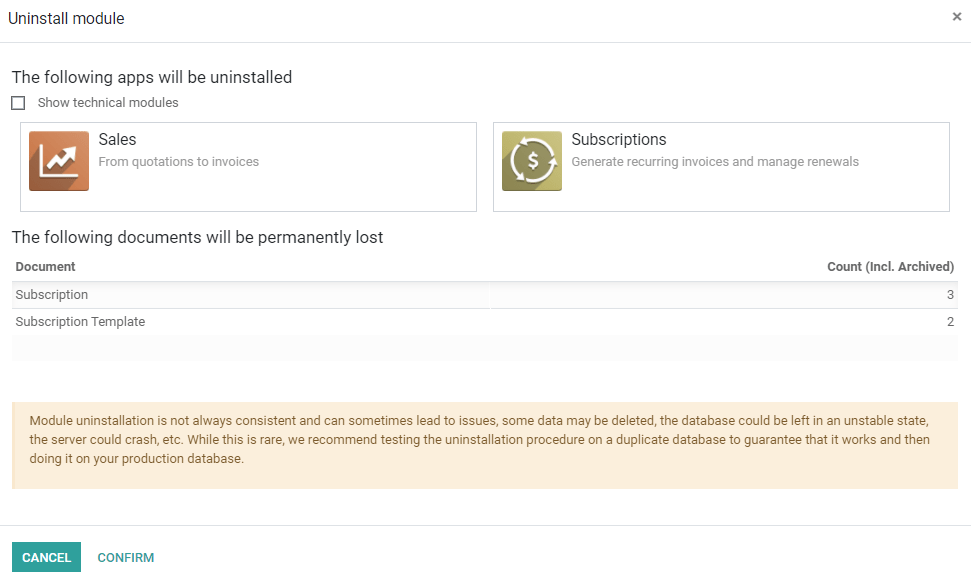Click the Document column header
The image size is (971, 581).
(45, 266)
